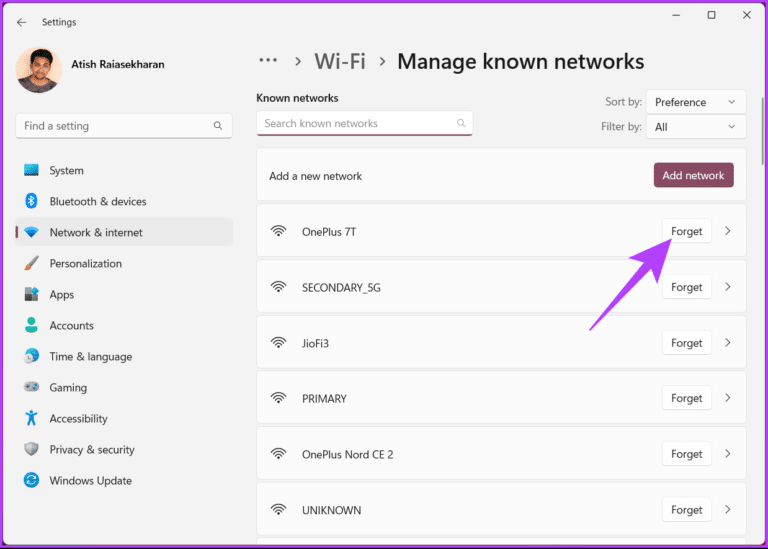Image resolution: width=768 pixels, height=549 pixels.
Task: Forget the JioFi3 network
Action: pos(687,343)
